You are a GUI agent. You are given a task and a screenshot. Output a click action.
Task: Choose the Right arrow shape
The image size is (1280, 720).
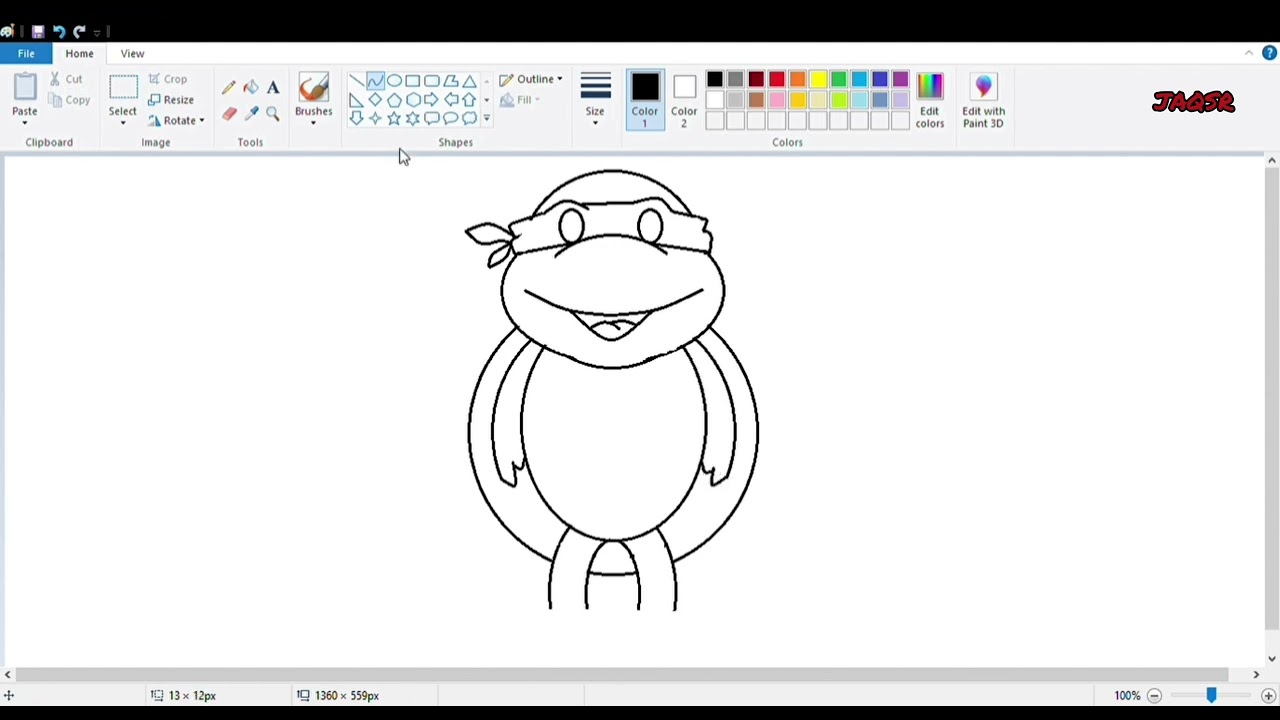432,100
